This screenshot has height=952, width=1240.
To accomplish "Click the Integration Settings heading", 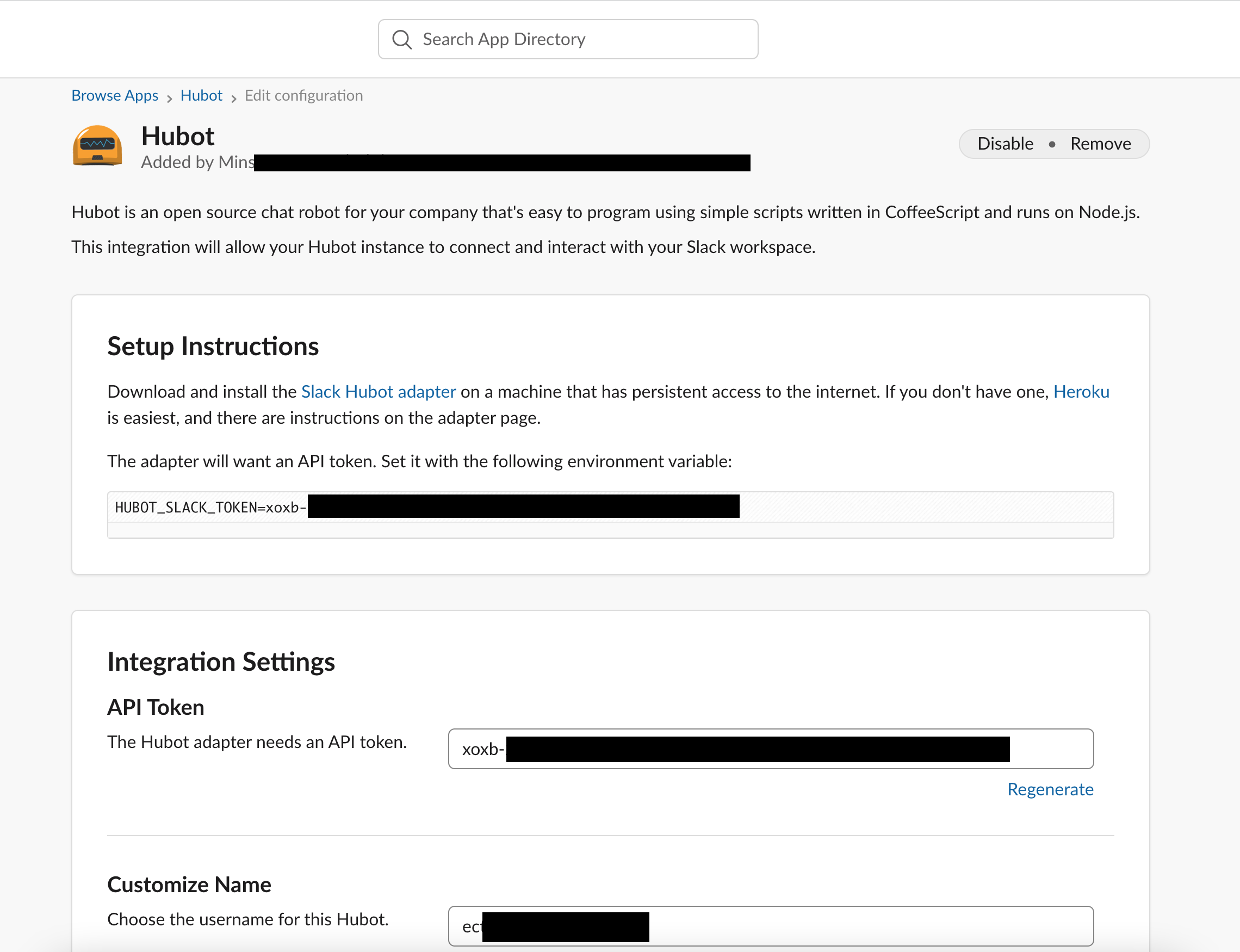I will coord(221,662).
